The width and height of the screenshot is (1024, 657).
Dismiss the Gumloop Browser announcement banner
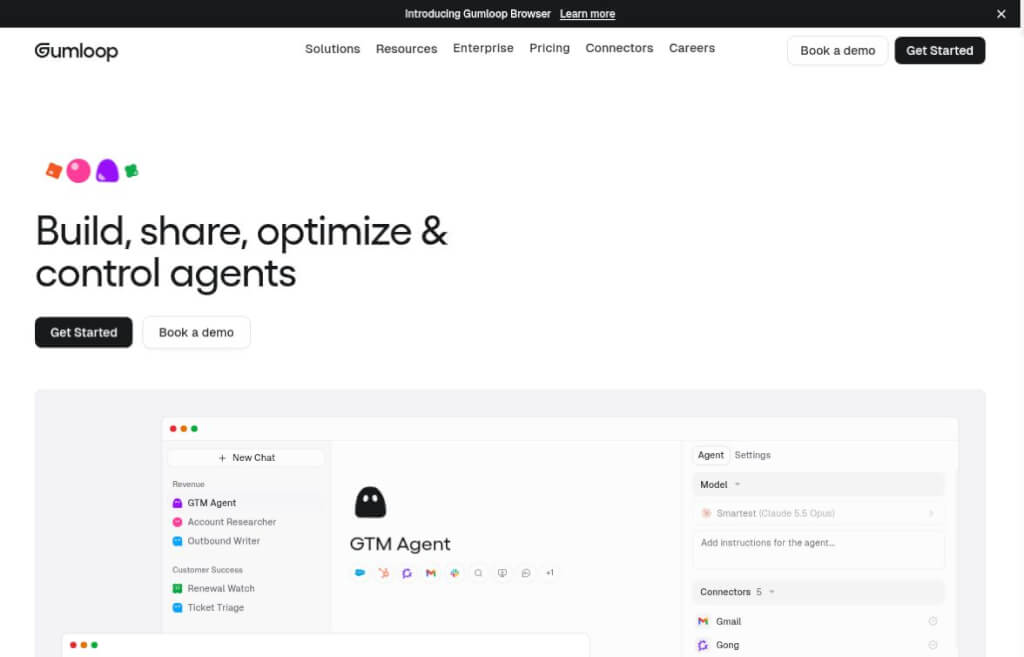1001,14
